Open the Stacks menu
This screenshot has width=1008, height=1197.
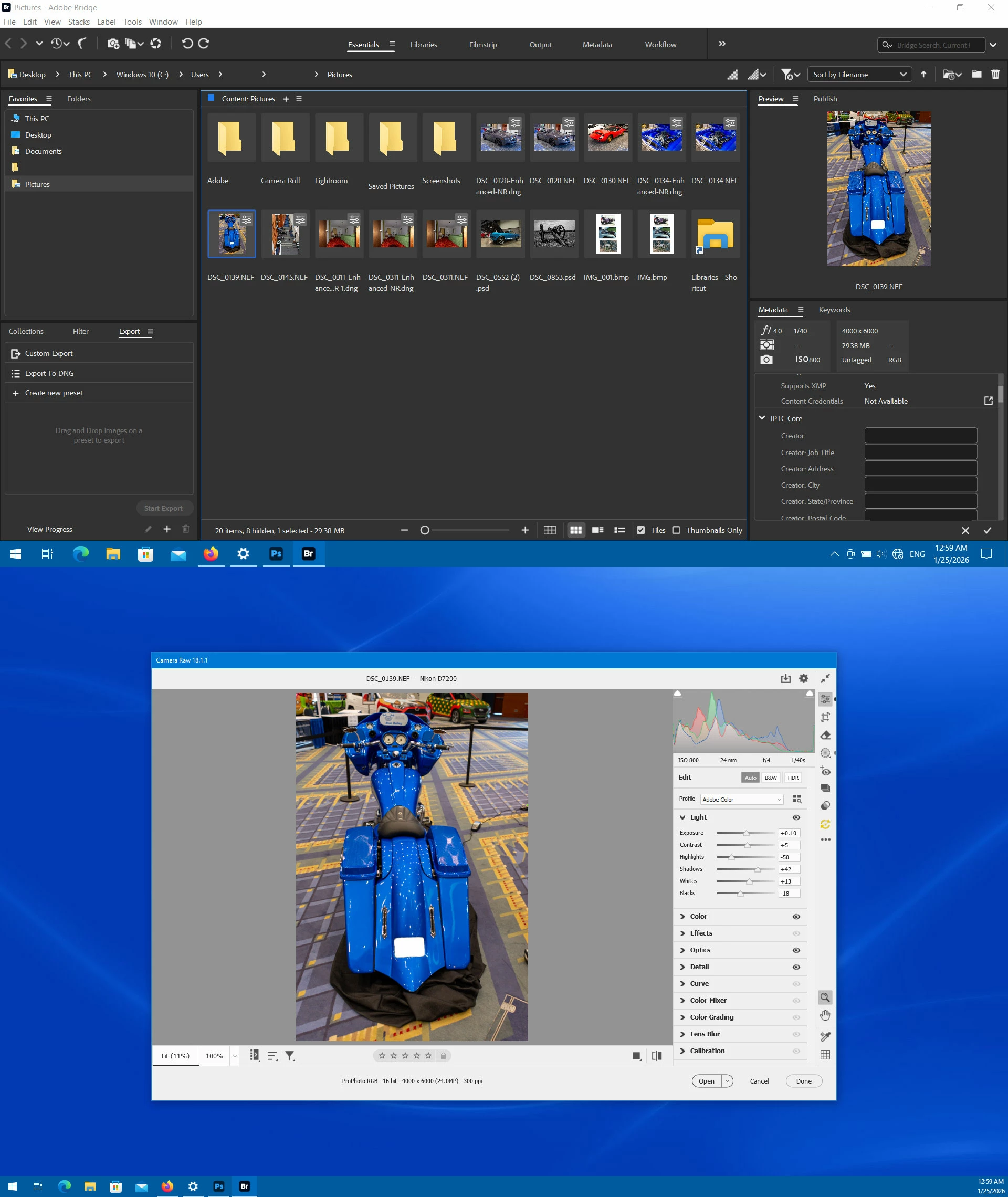point(79,22)
